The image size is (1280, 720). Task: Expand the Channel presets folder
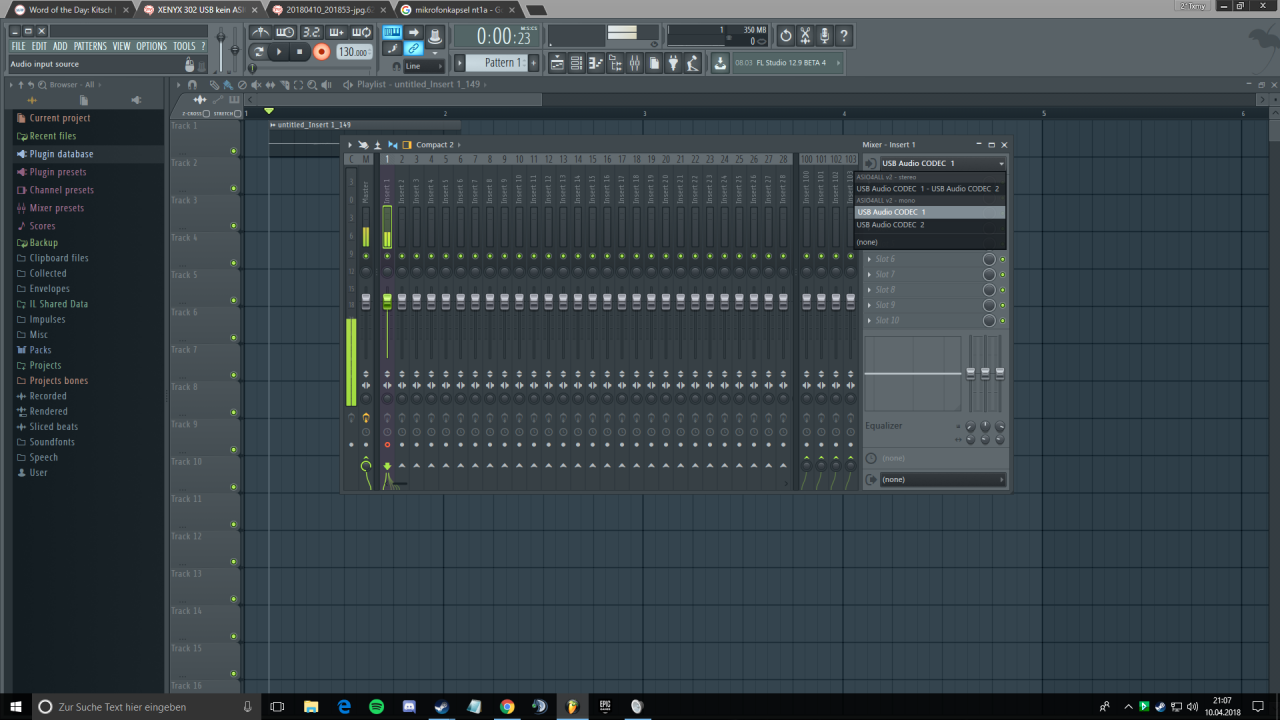[62, 190]
